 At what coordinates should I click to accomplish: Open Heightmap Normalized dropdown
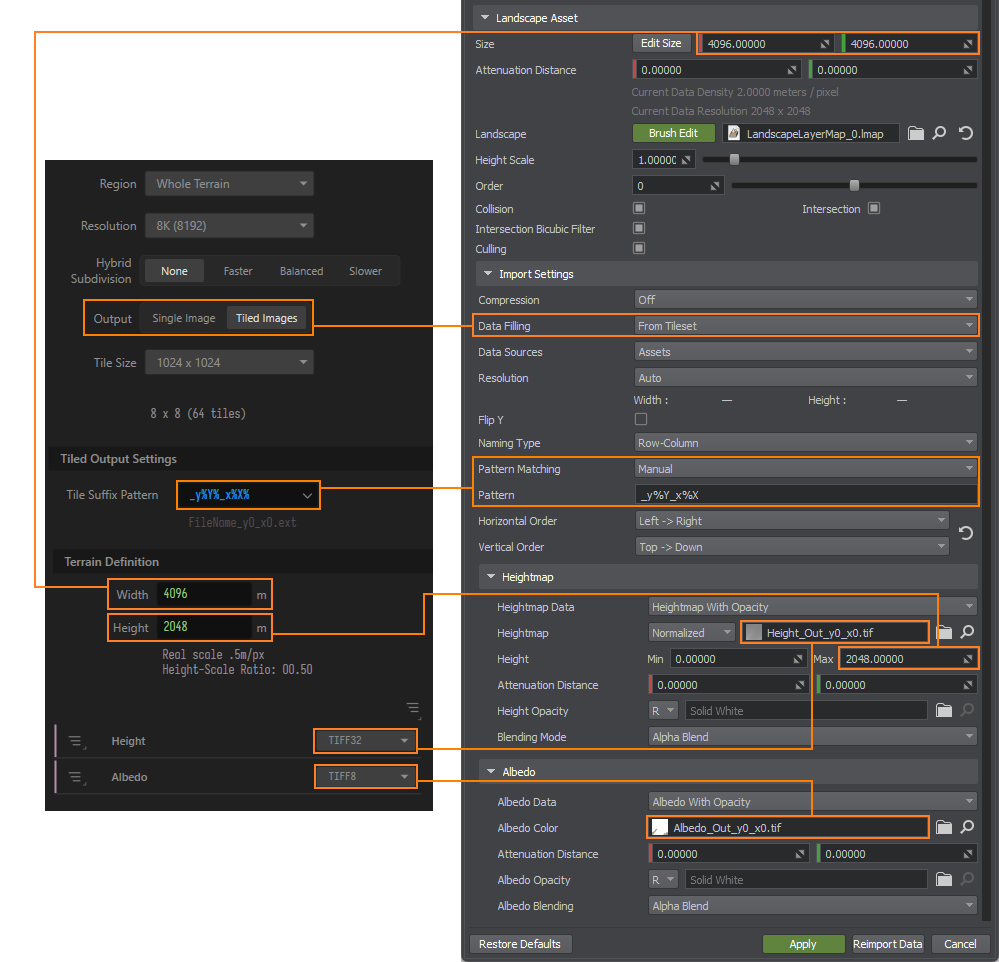(x=692, y=633)
